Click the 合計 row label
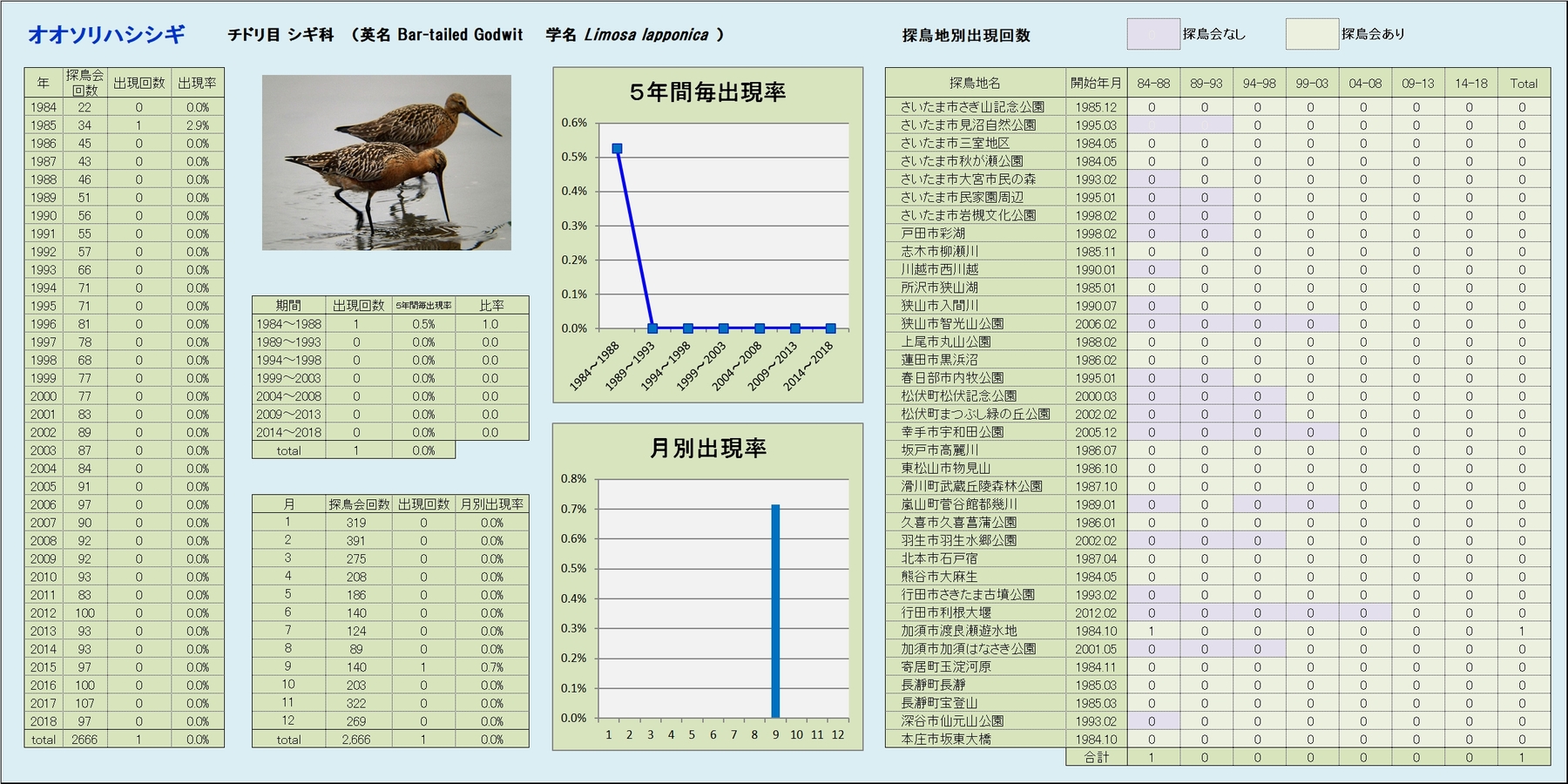This screenshot has height=784, width=1568. point(1096,757)
